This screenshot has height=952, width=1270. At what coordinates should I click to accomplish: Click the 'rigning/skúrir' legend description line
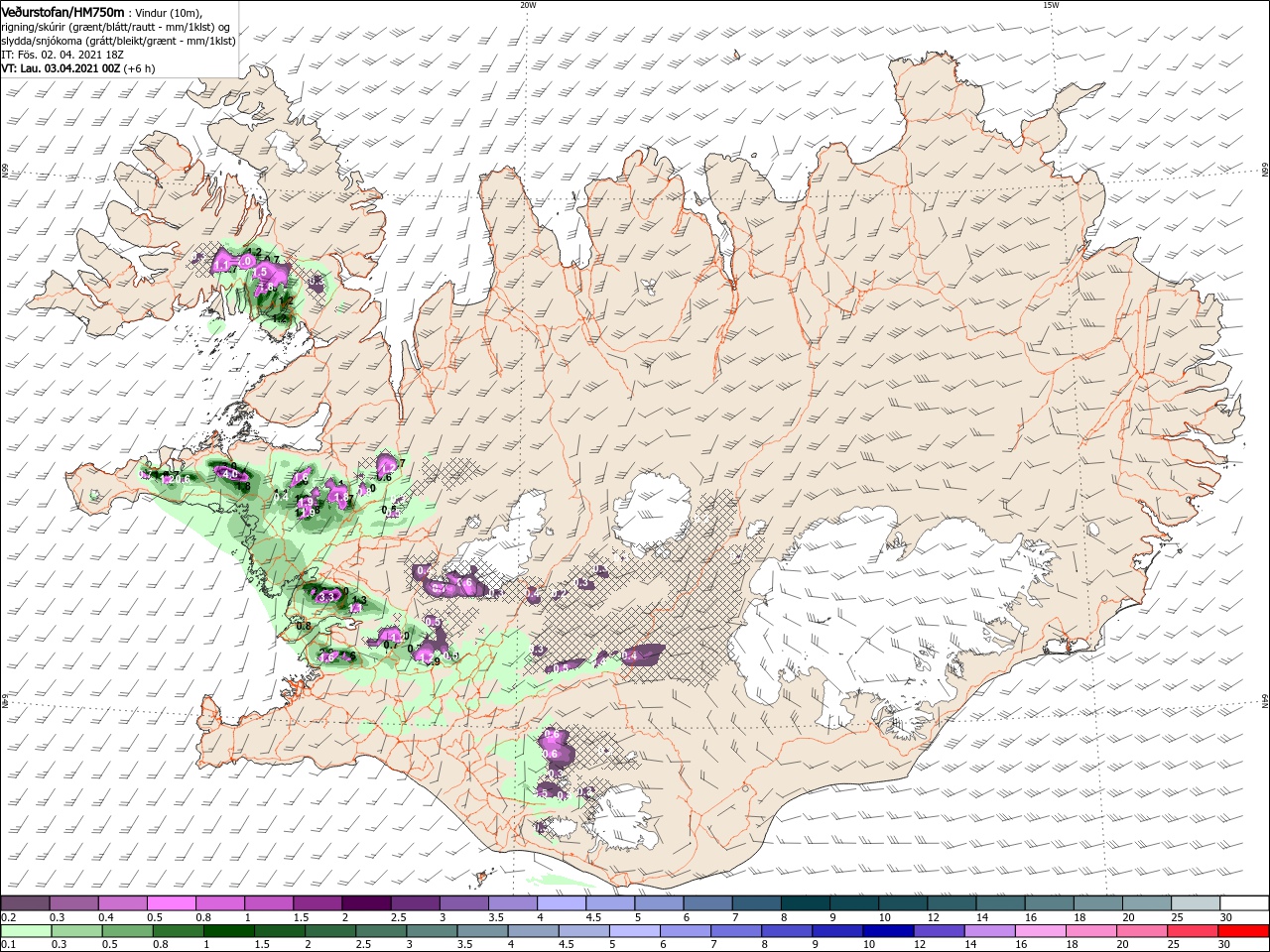pyautogui.click(x=118, y=27)
